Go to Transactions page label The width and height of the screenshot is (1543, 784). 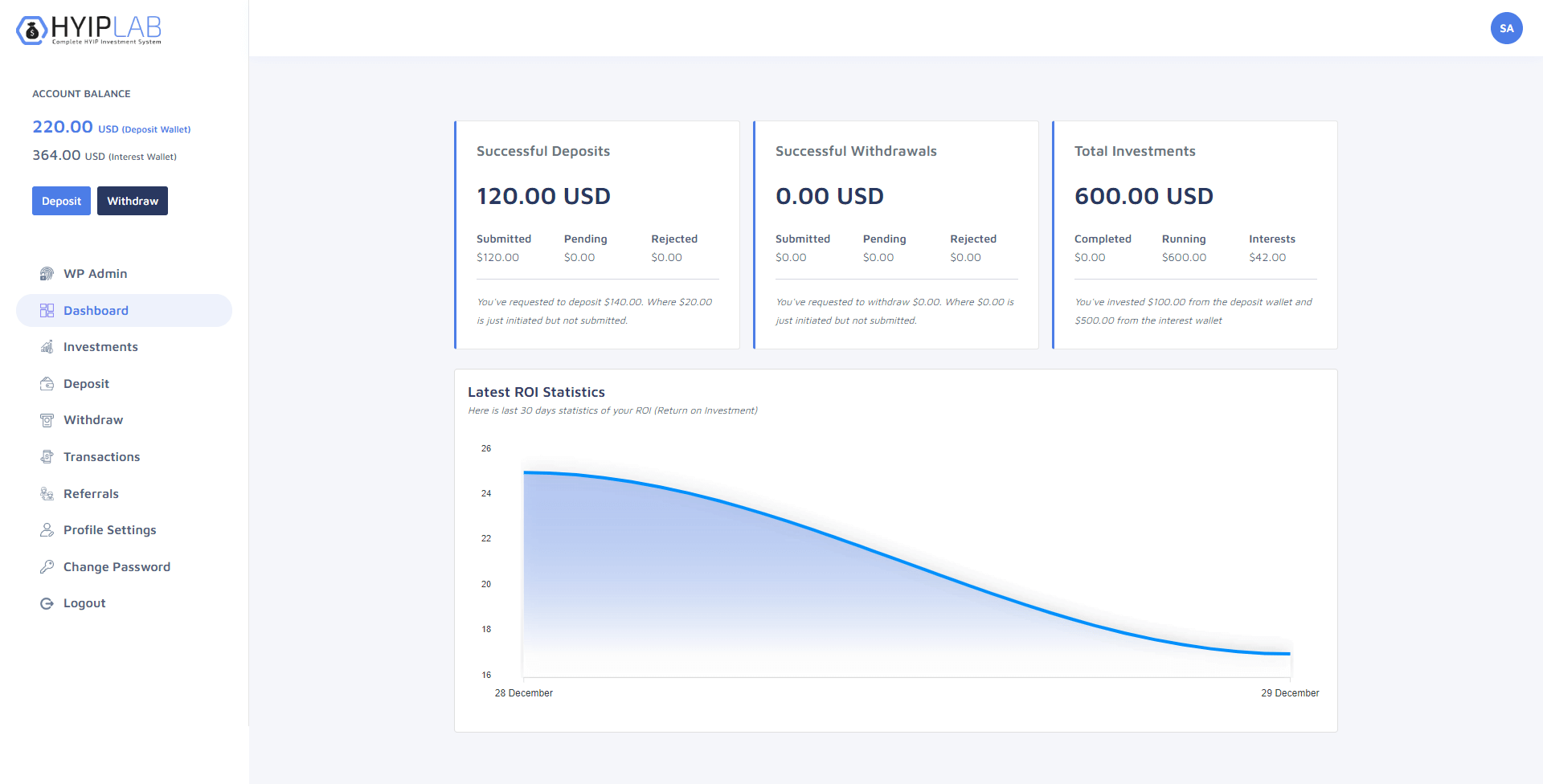(x=101, y=457)
